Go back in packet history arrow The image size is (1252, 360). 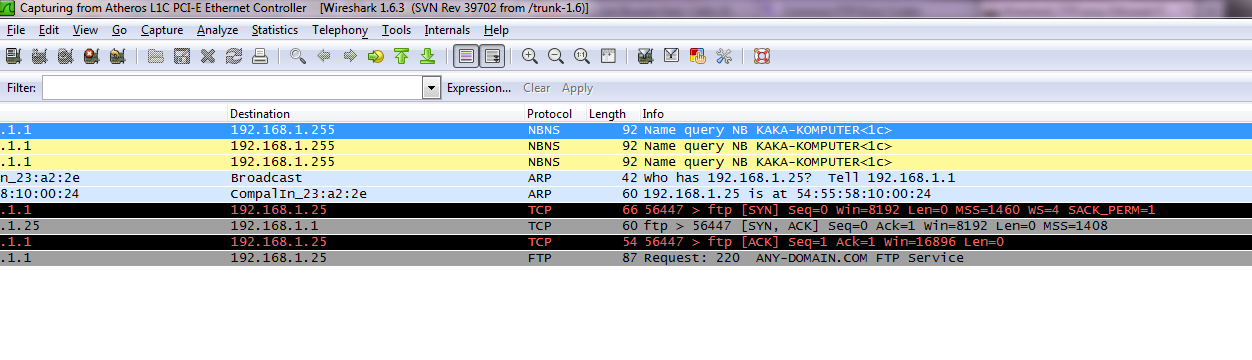[324, 56]
